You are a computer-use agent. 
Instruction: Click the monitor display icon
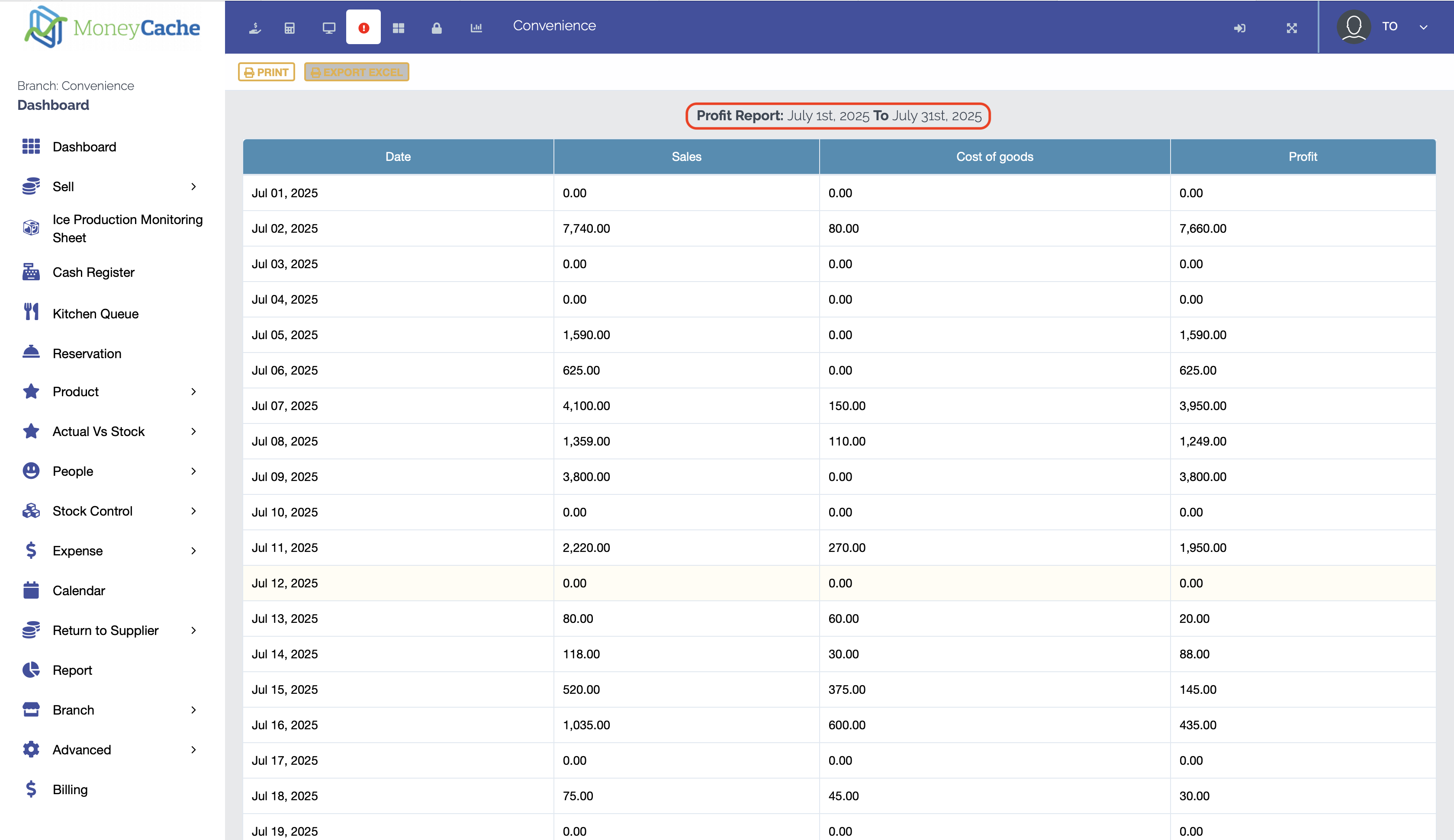[329, 28]
